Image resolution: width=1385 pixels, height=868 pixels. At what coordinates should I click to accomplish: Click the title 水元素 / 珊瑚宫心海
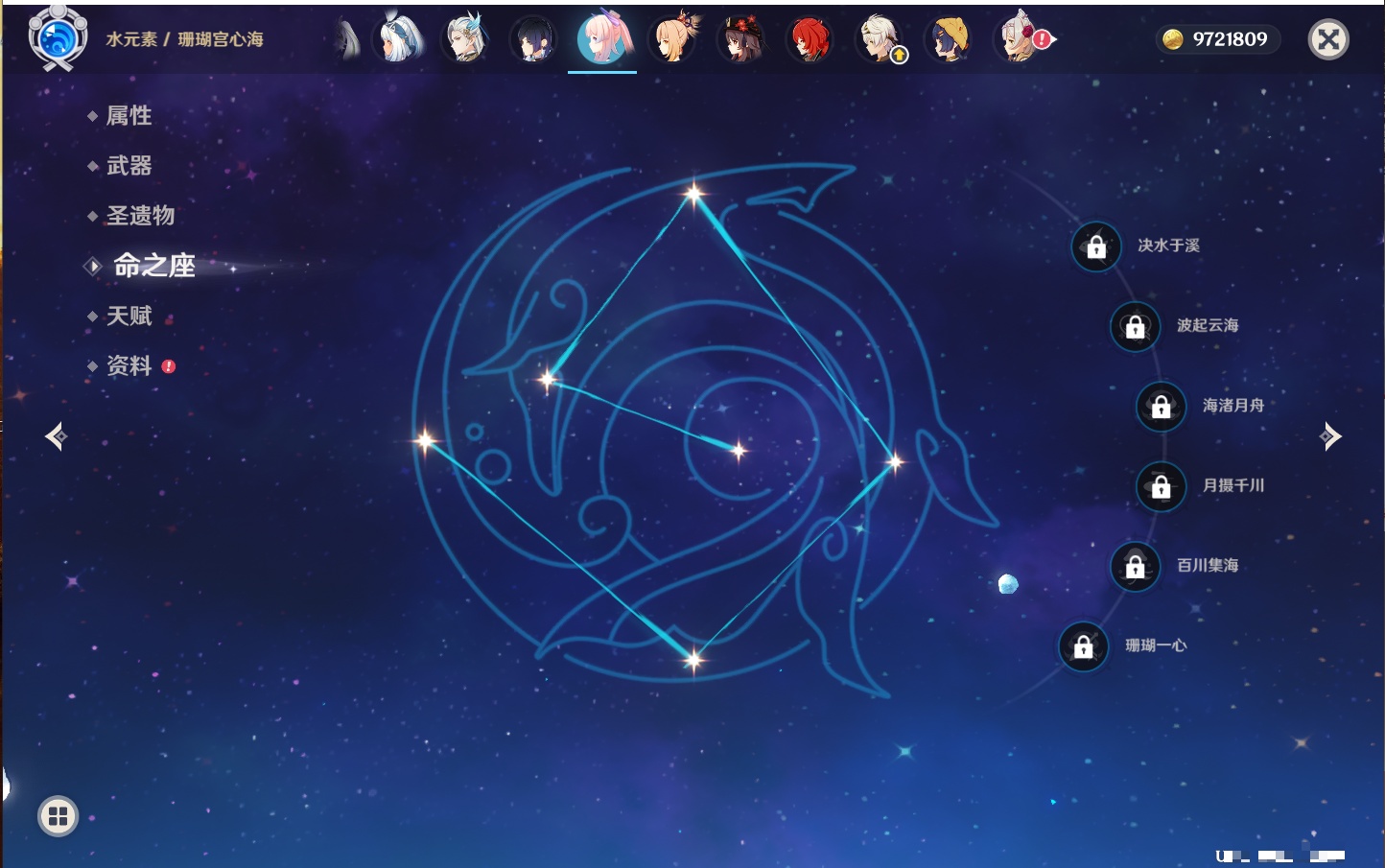[184, 39]
